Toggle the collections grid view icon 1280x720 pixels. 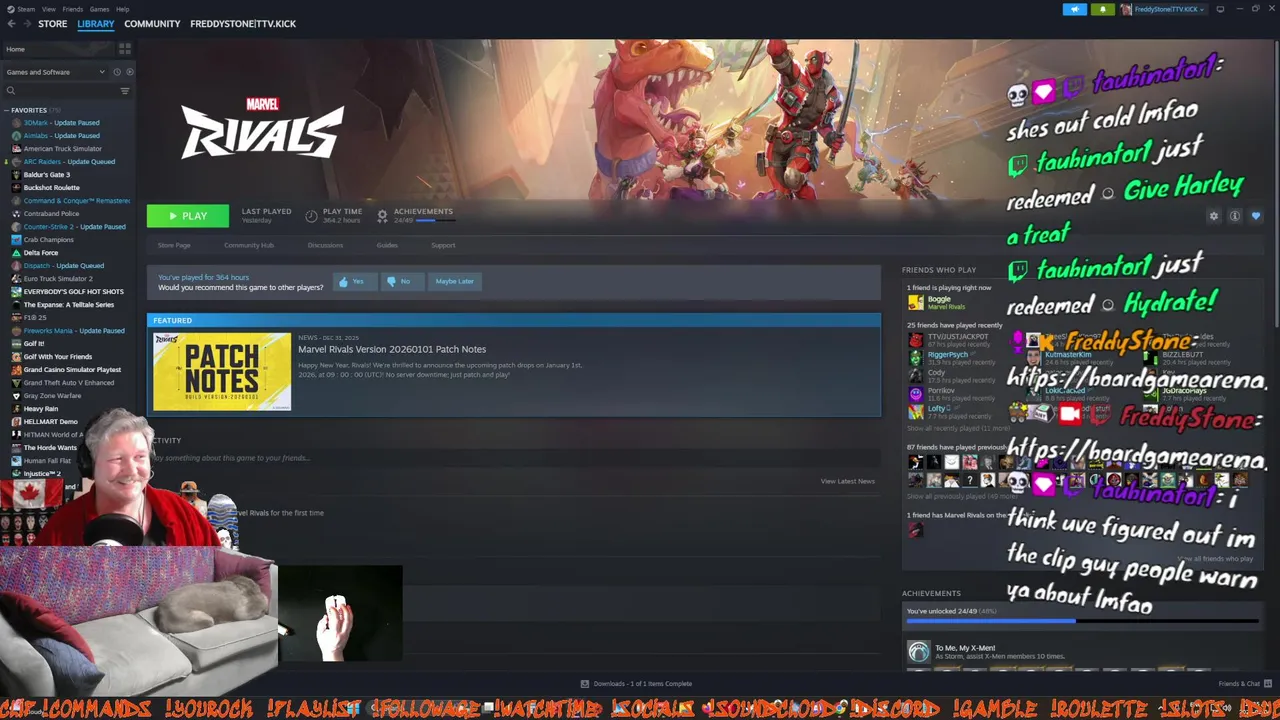[125, 49]
